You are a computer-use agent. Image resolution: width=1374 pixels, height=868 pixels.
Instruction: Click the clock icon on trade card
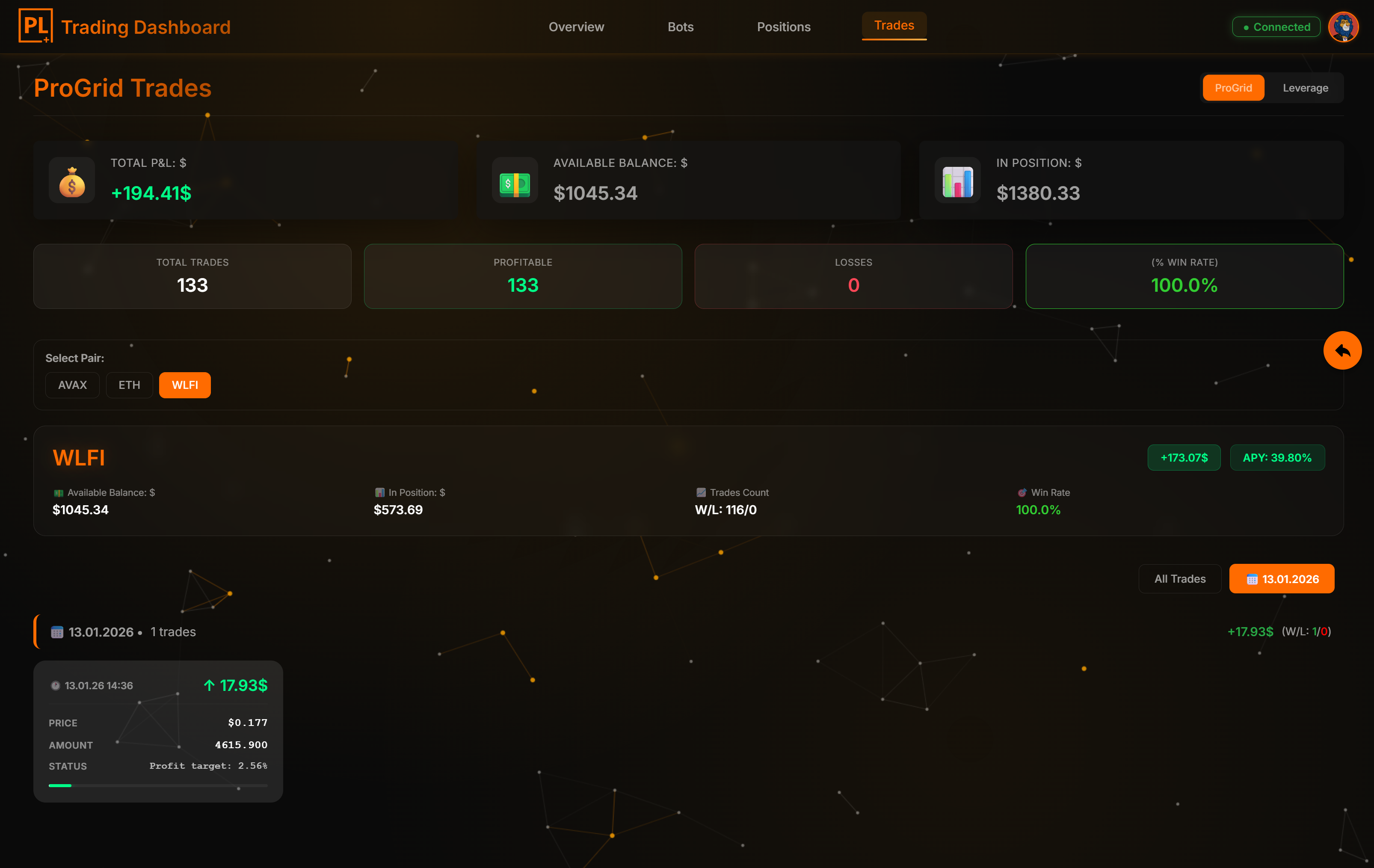tap(55, 685)
